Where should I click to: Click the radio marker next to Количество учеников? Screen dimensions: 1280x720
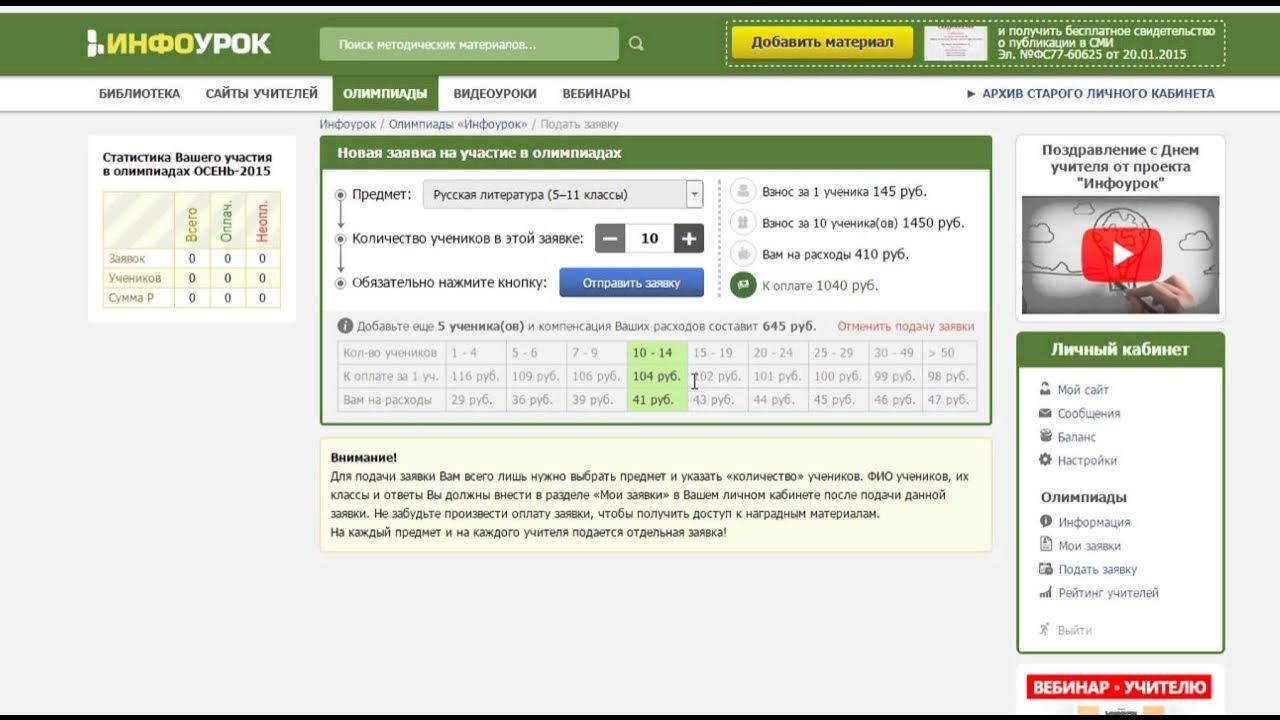coord(341,239)
